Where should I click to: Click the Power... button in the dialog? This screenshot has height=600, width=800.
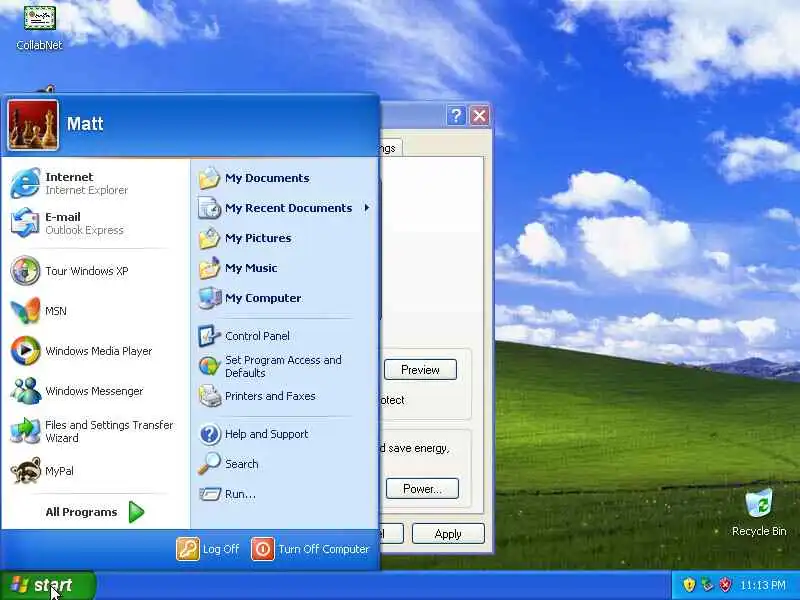pyautogui.click(x=422, y=489)
